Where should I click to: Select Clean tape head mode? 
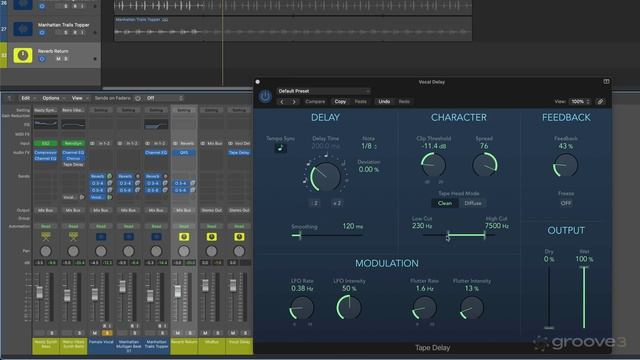coord(444,203)
